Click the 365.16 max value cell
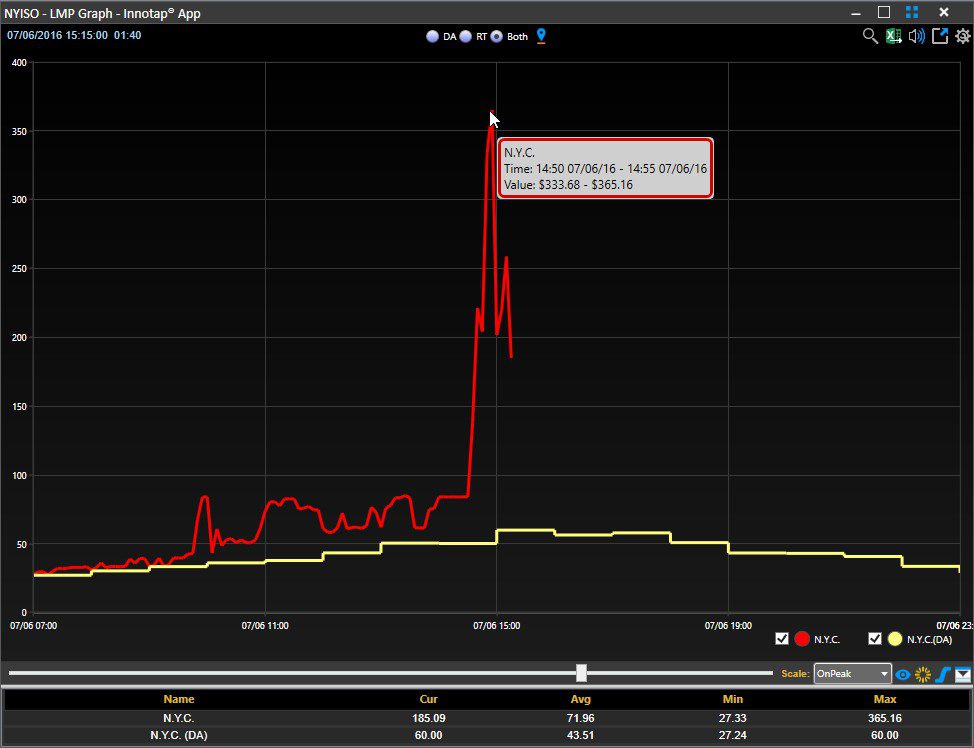This screenshot has height=748, width=974. 885,718
